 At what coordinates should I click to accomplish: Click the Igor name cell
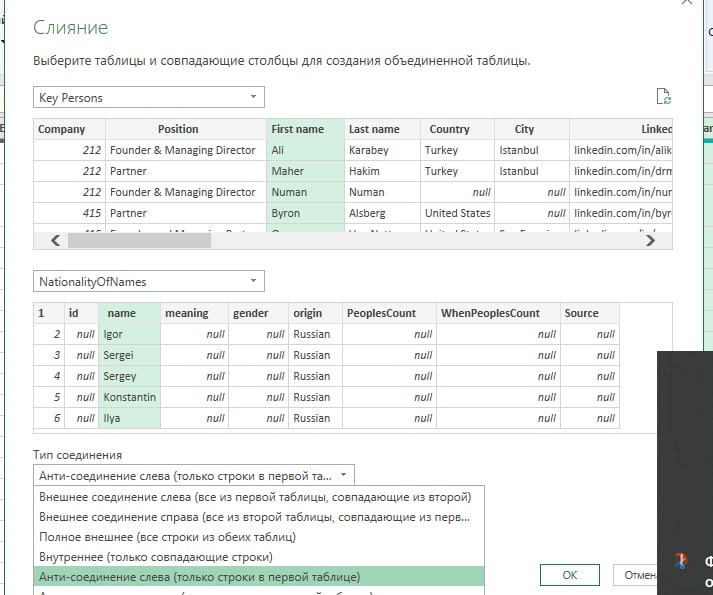(x=130, y=334)
